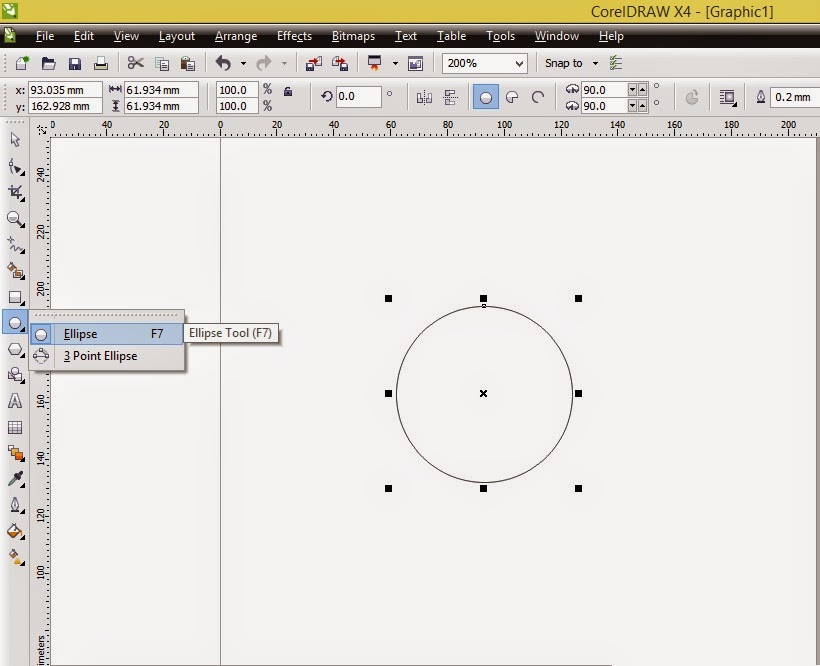
Task: Click the Ellipse tool in toolbox
Action: pos(15,323)
